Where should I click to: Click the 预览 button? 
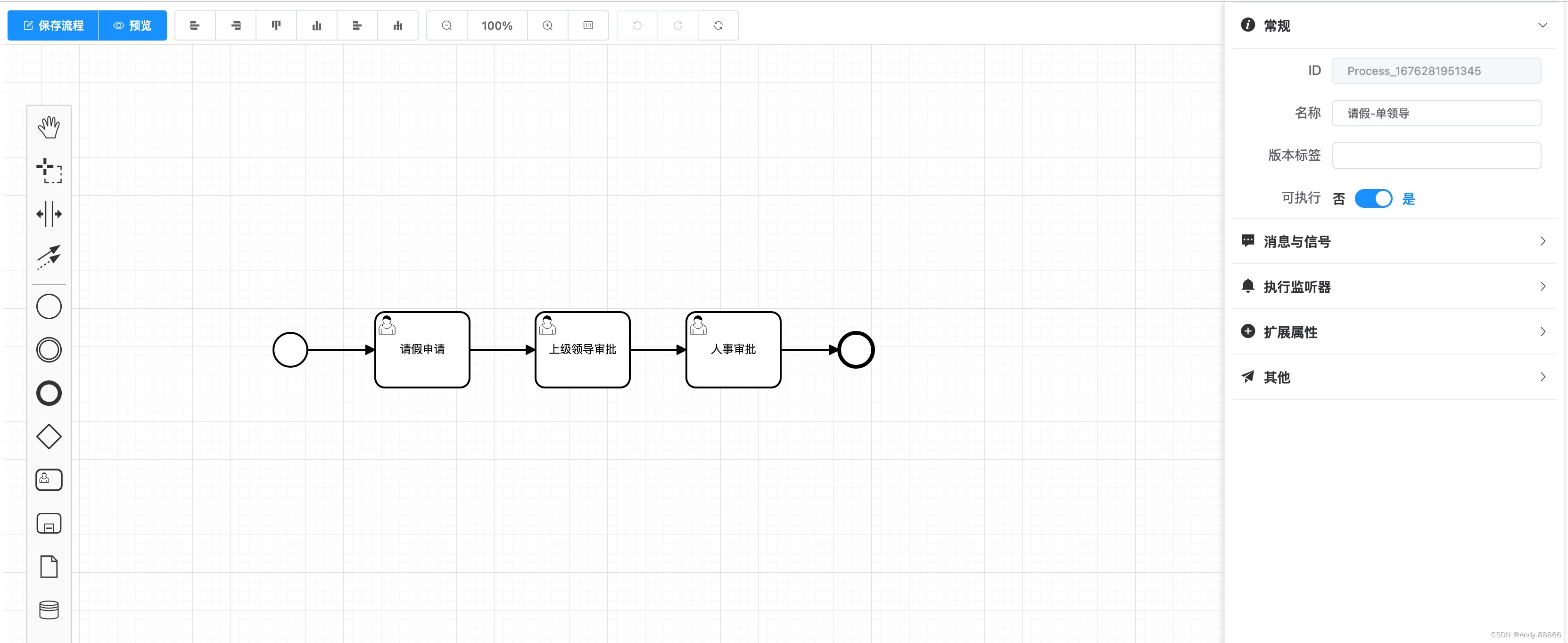click(x=132, y=25)
